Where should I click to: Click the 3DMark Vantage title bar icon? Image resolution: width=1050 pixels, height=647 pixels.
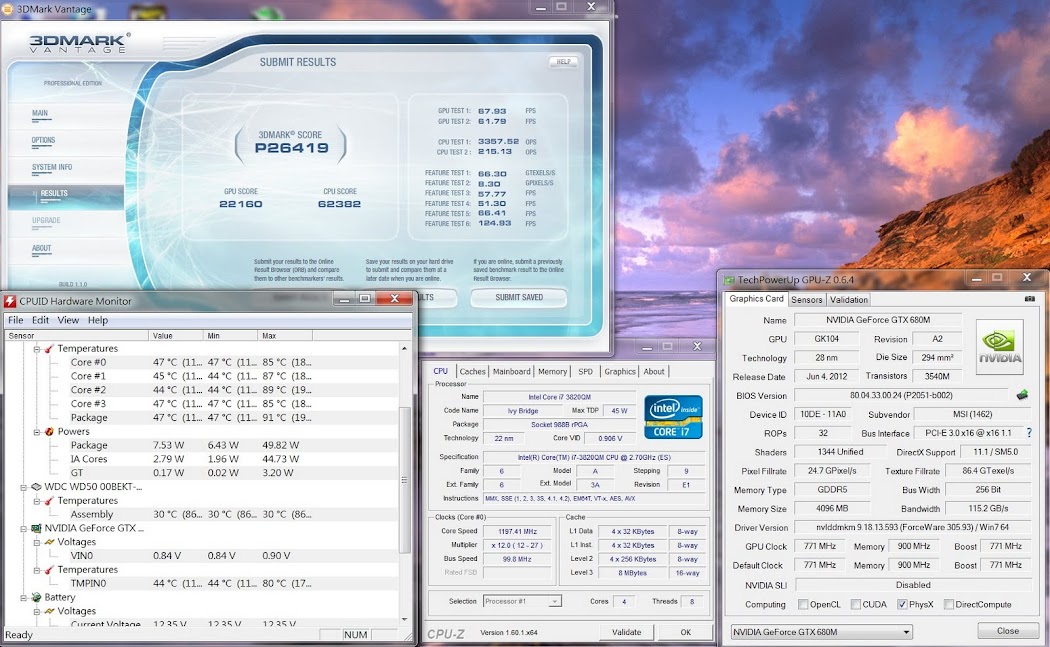pyautogui.click(x=7, y=9)
